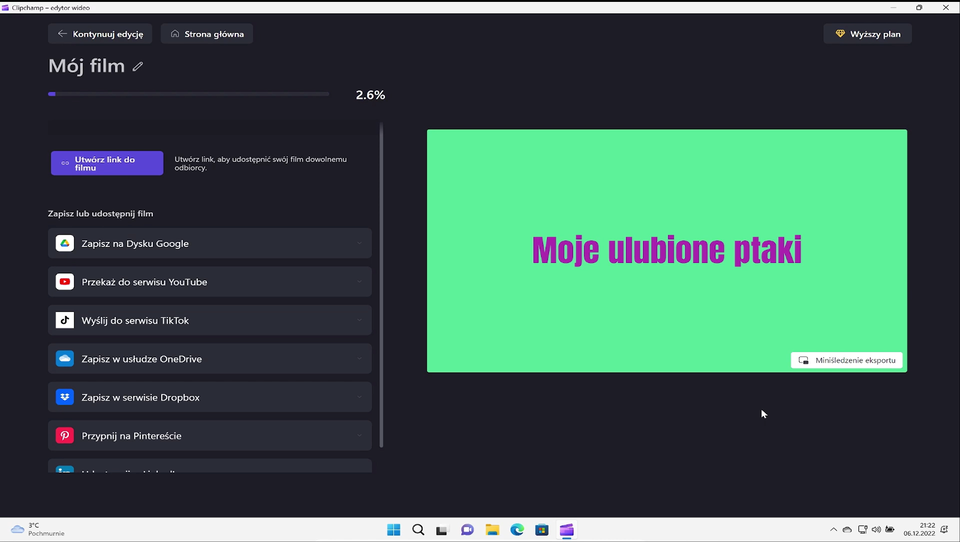Click the pencil icon beside Mój film
Image resolution: width=960 pixels, height=542 pixels.
(x=138, y=67)
